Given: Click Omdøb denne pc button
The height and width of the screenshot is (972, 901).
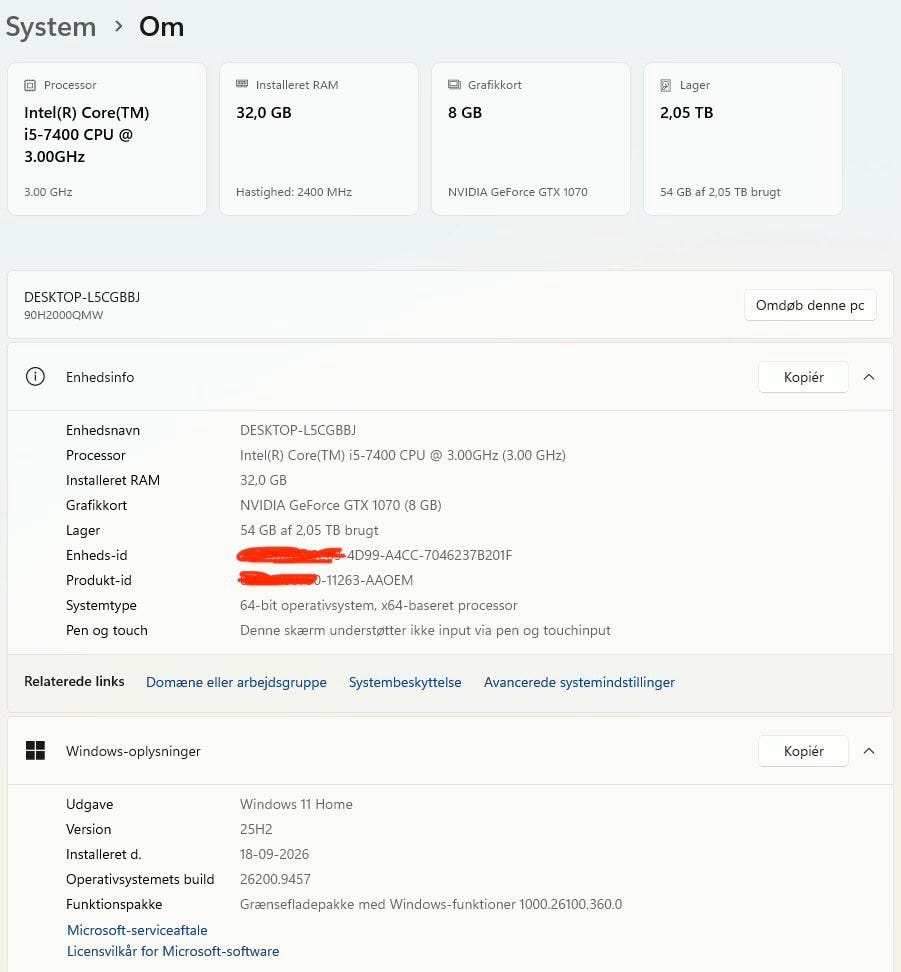Looking at the screenshot, I should click(x=810, y=305).
